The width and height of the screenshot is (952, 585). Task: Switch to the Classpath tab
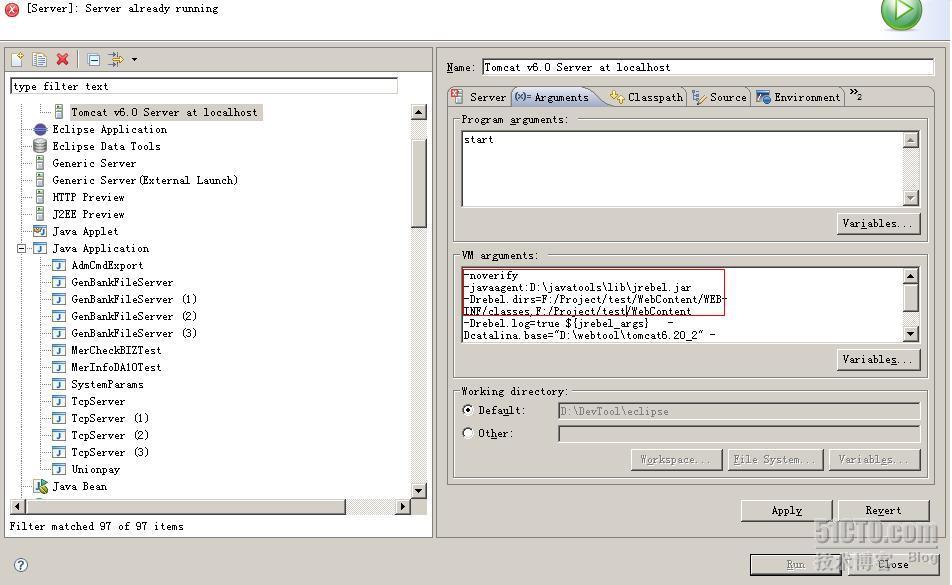[647, 97]
